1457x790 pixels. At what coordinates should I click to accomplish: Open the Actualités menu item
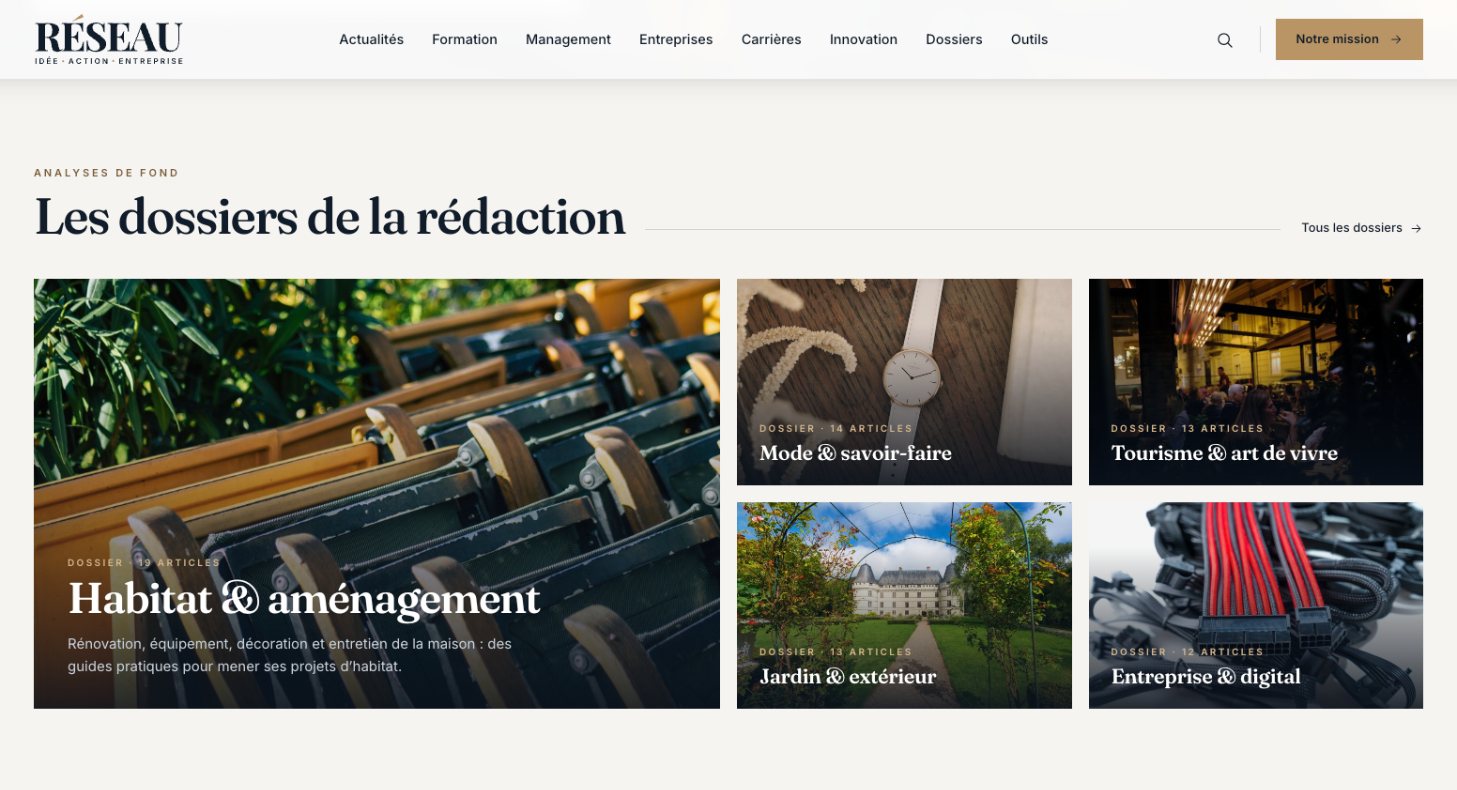click(371, 39)
